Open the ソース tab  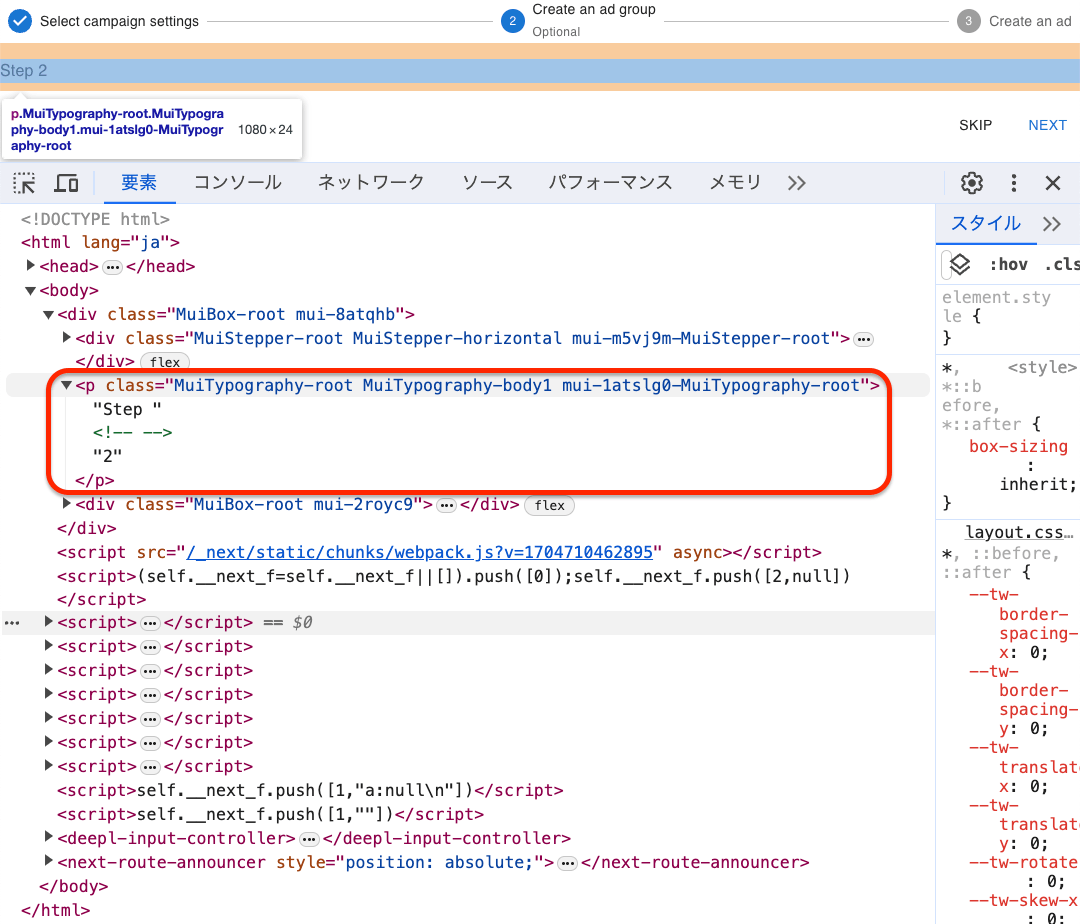pyautogui.click(x=487, y=182)
